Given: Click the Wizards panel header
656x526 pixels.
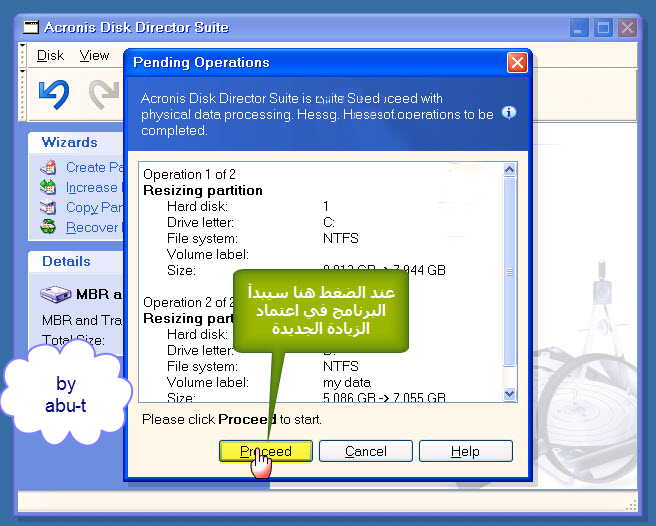Looking at the screenshot, I should [x=76, y=142].
